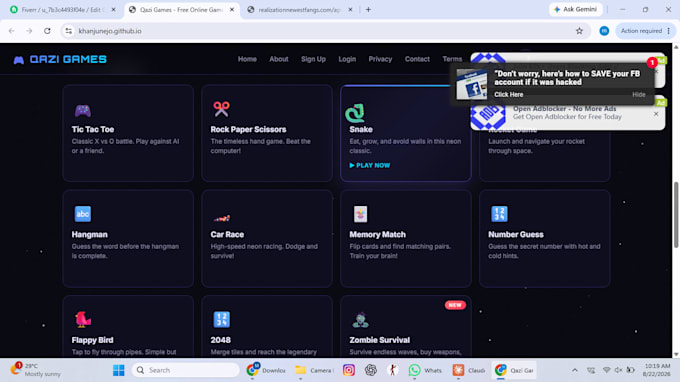
Task: Click Here on the FB account ad
Action: tap(509, 95)
